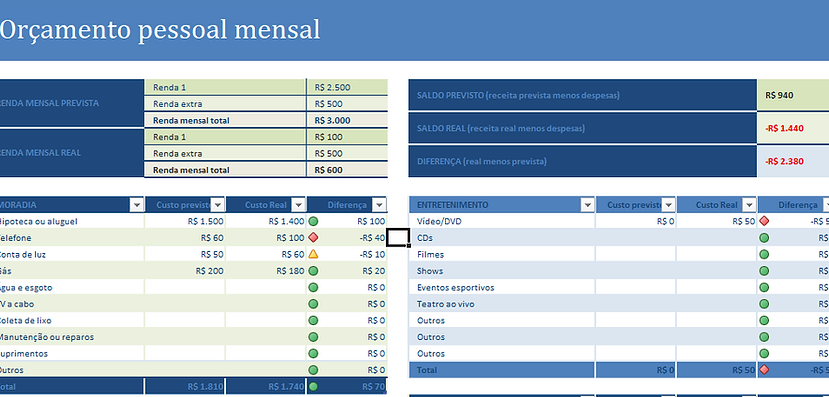This screenshot has height=397, width=829.
Task: Click the green indicator for Água e esgoto
Action: pos(313,287)
